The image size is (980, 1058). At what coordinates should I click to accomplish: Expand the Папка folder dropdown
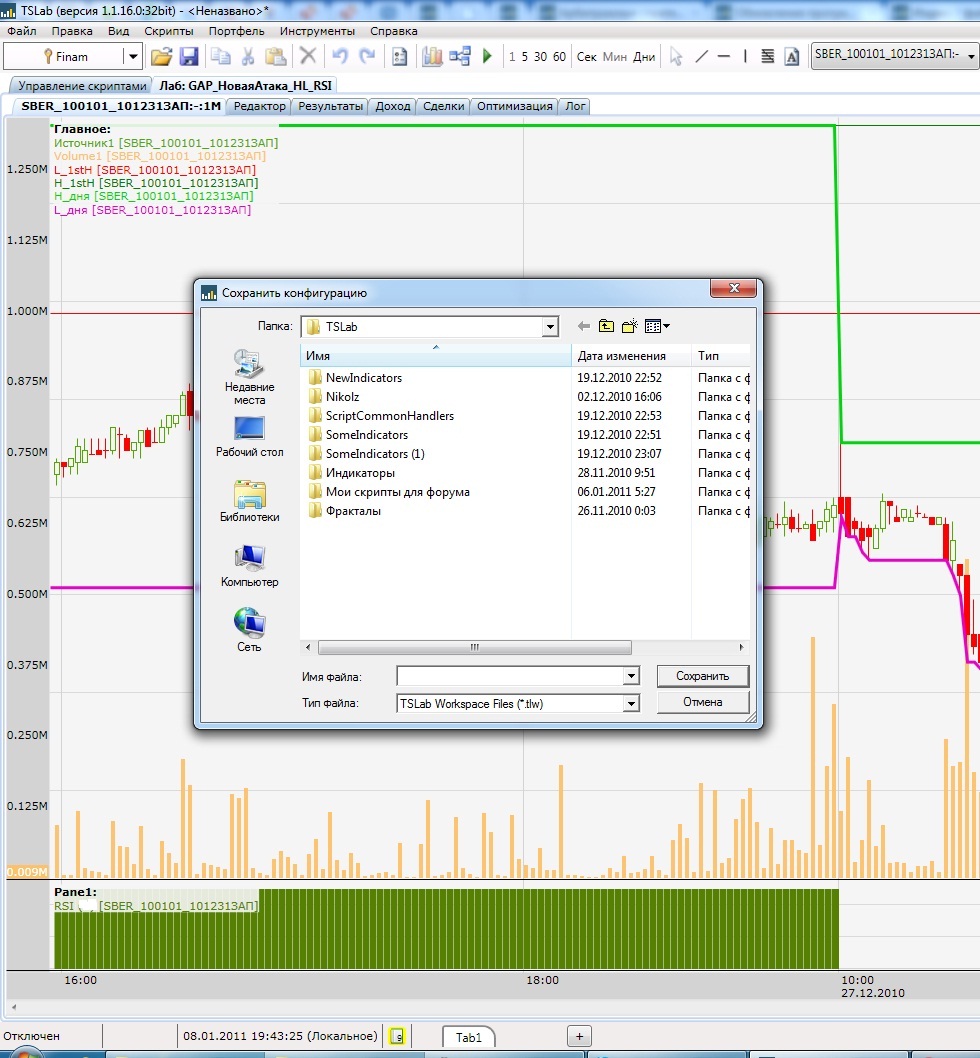(x=550, y=327)
